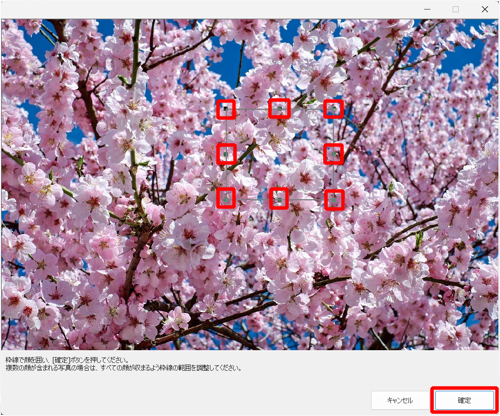
Task: Confirm the selection with the 確定 button
Action: click(x=464, y=400)
